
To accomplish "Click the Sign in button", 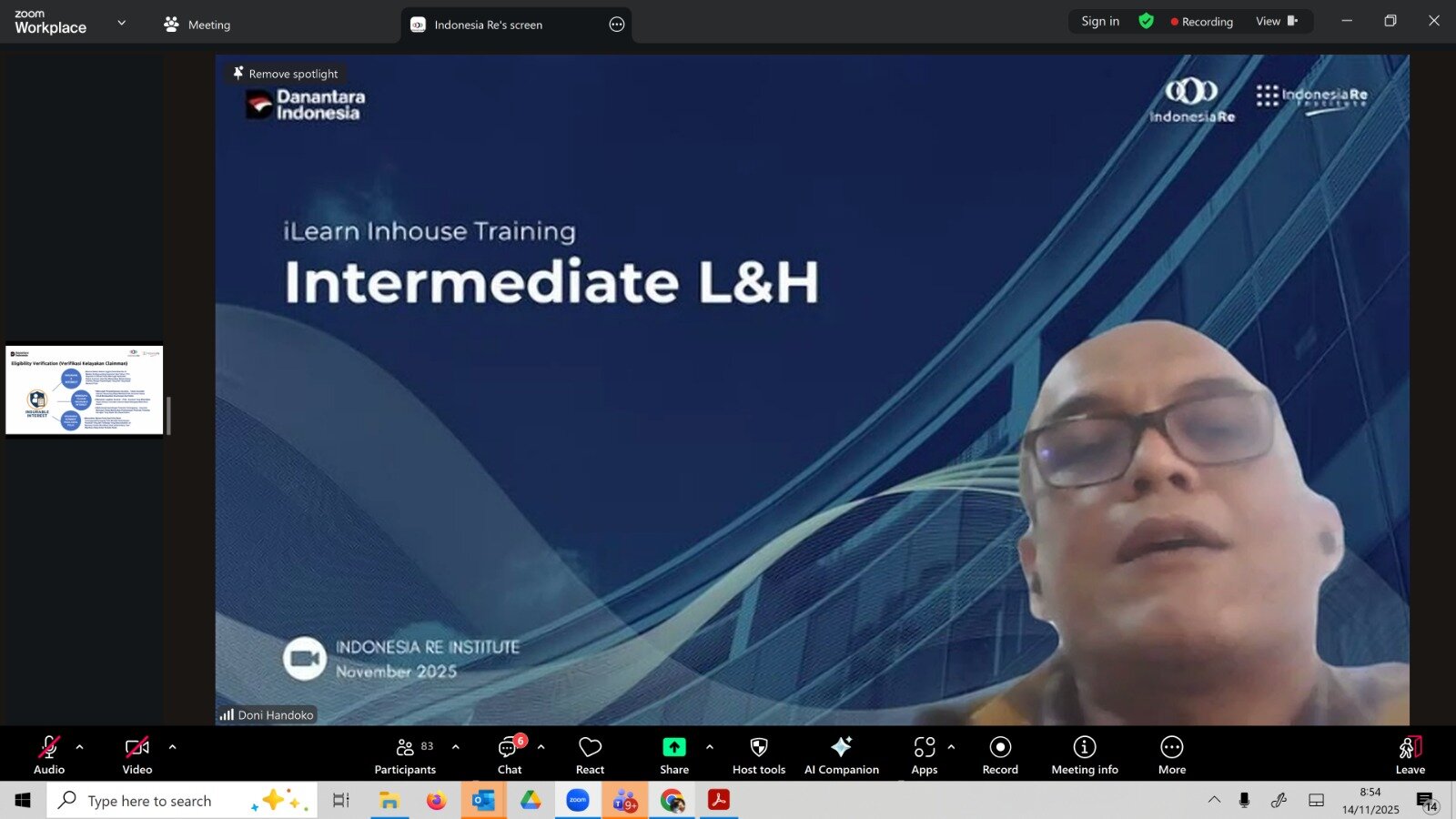I will click(x=1100, y=21).
